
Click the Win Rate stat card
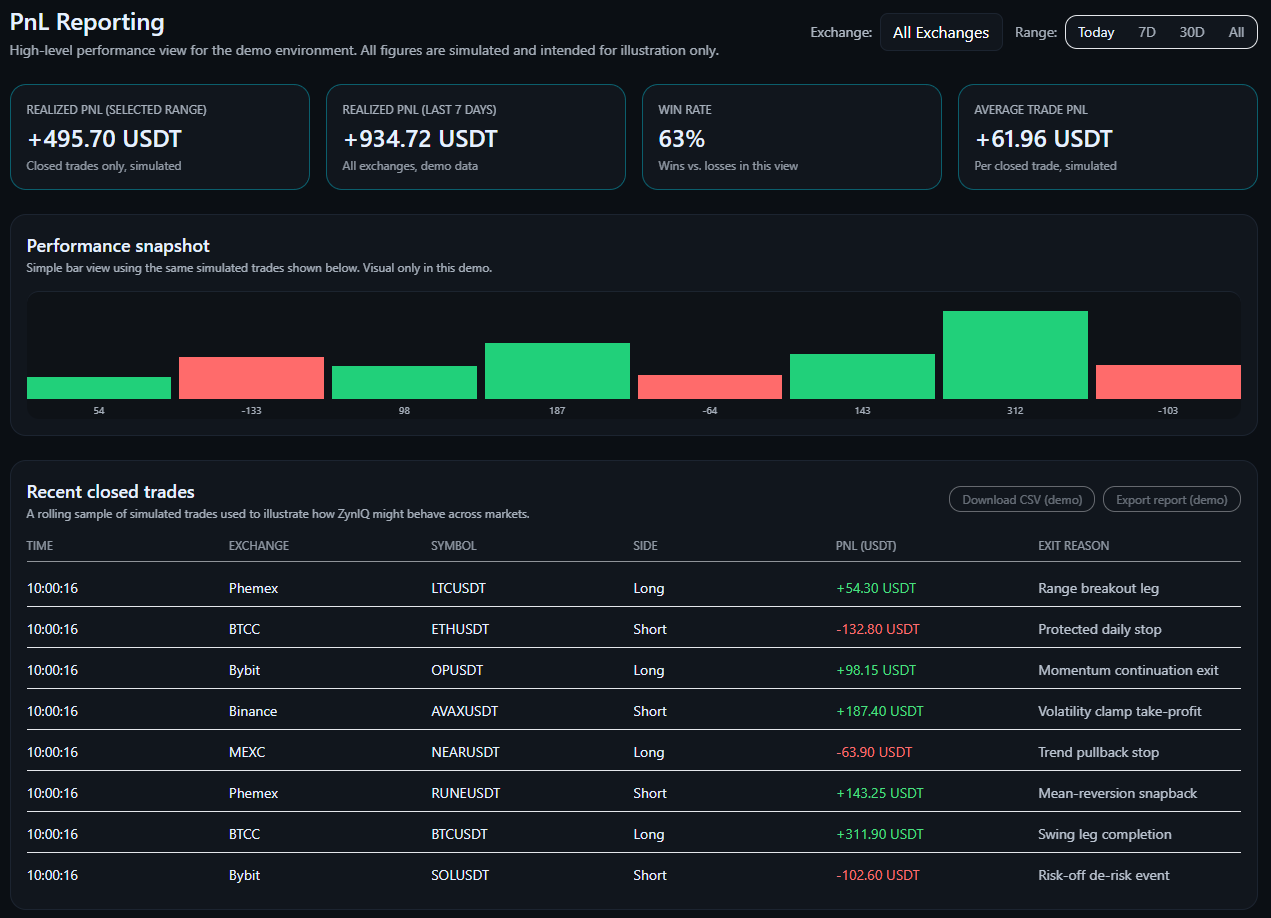(x=792, y=136)
